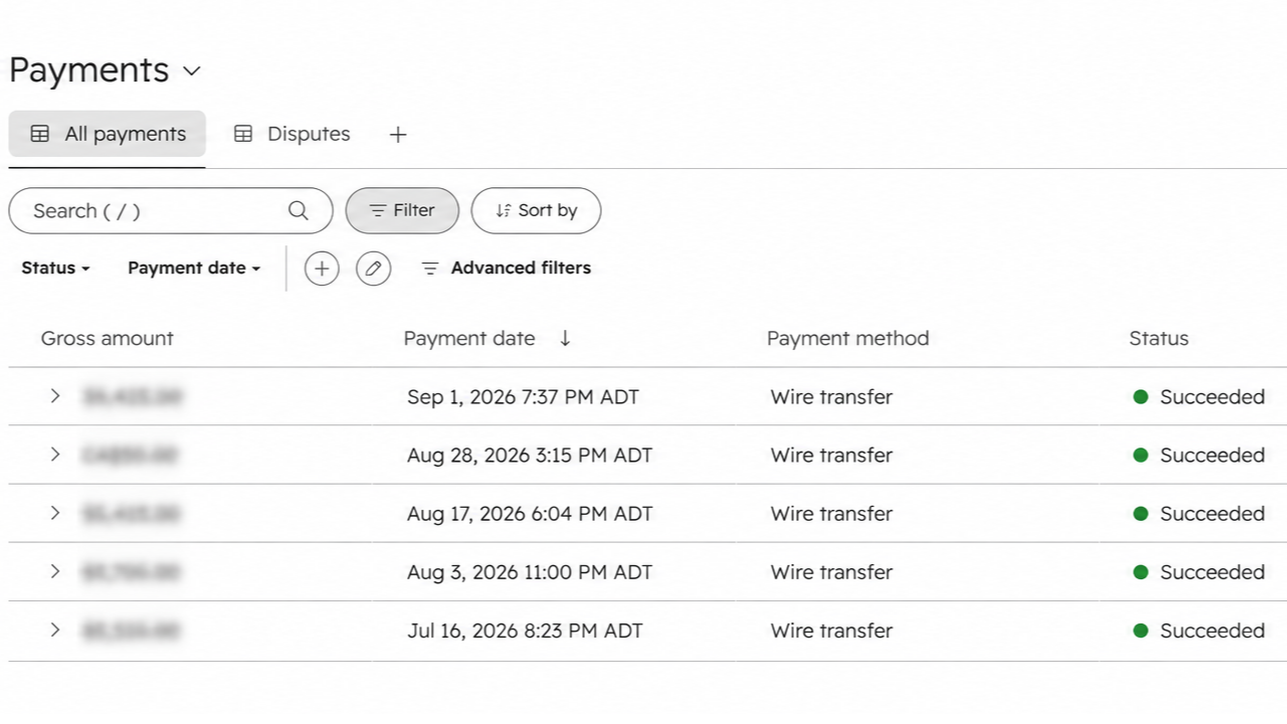Select the date Aug 28, 2026 3:15 PM ADT

pyautogui.click(x=530, y=455)
